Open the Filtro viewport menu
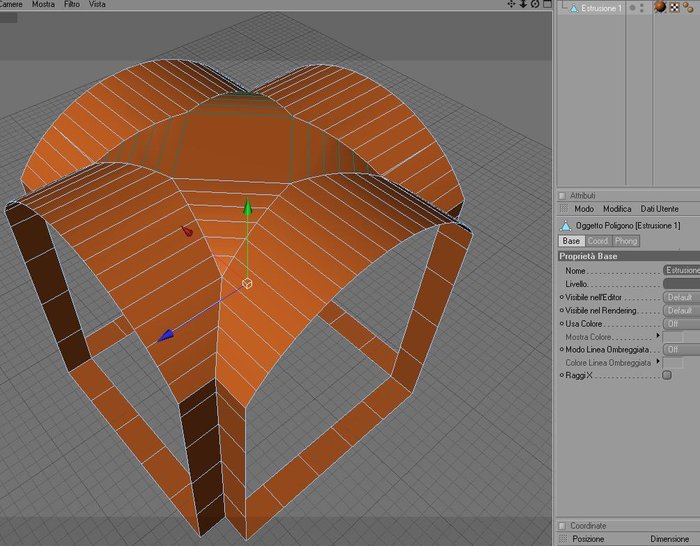 point(72,4)
